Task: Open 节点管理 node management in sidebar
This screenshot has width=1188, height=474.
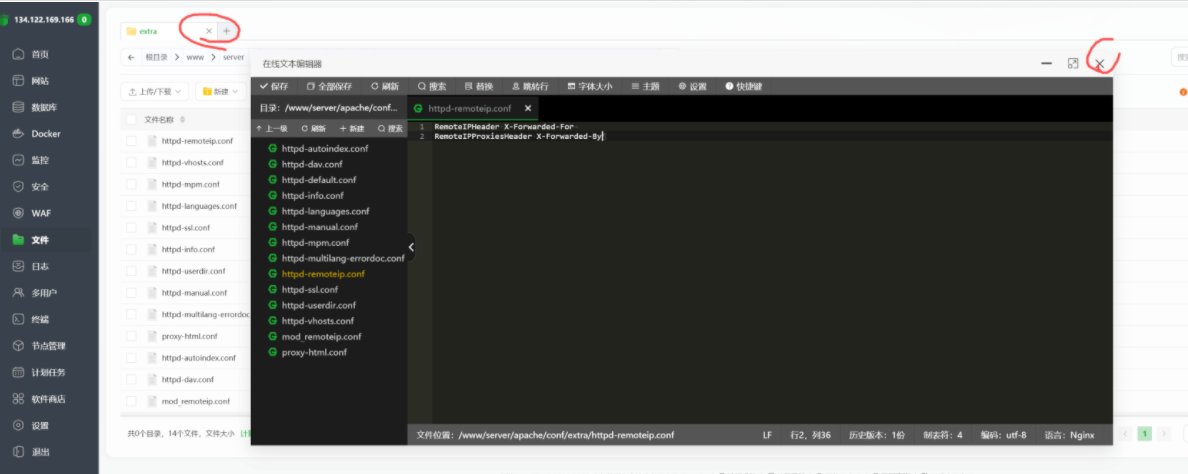Action: point(48,346)
